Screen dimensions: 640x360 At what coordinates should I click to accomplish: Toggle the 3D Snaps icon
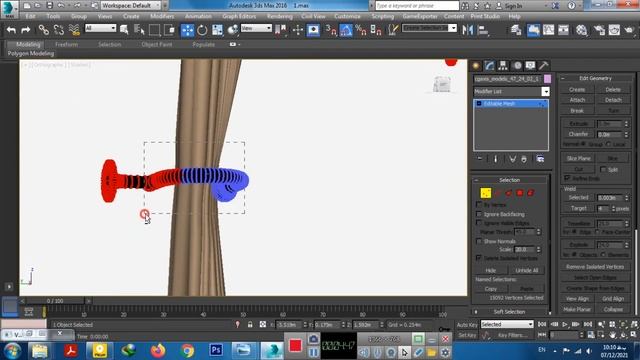331,30
